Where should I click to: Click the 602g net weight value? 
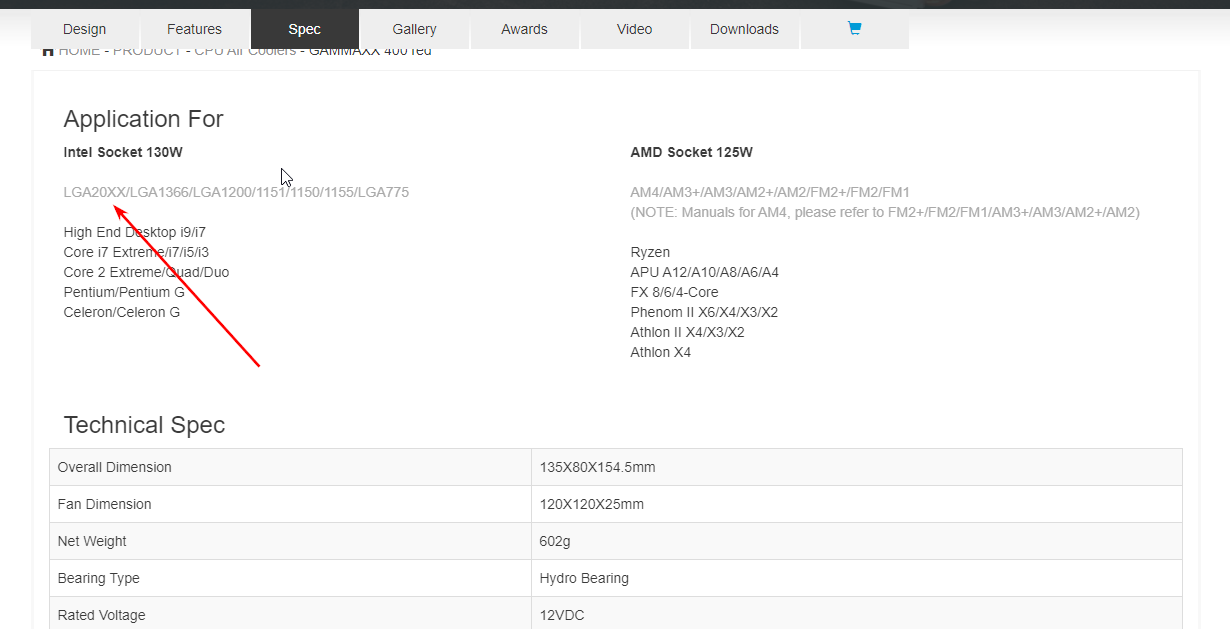(553, 541)
